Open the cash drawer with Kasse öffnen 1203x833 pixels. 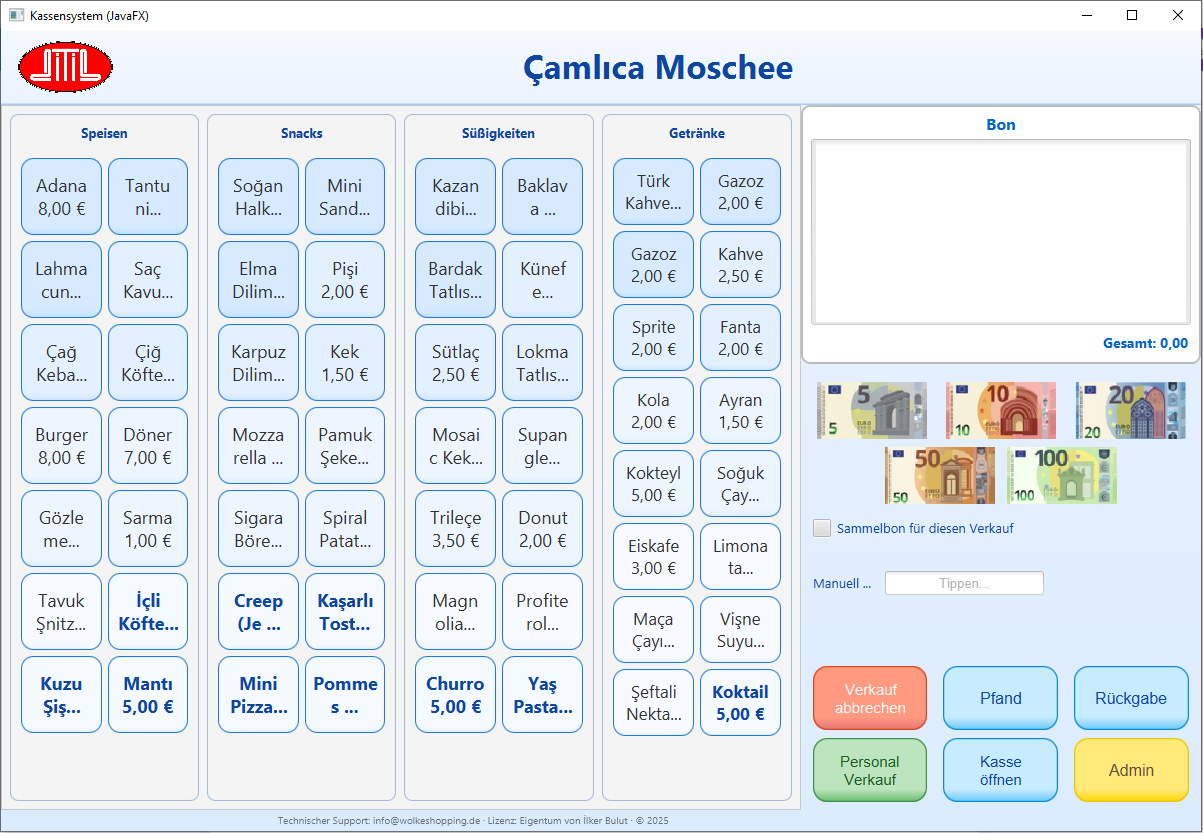click(1000, 770)
